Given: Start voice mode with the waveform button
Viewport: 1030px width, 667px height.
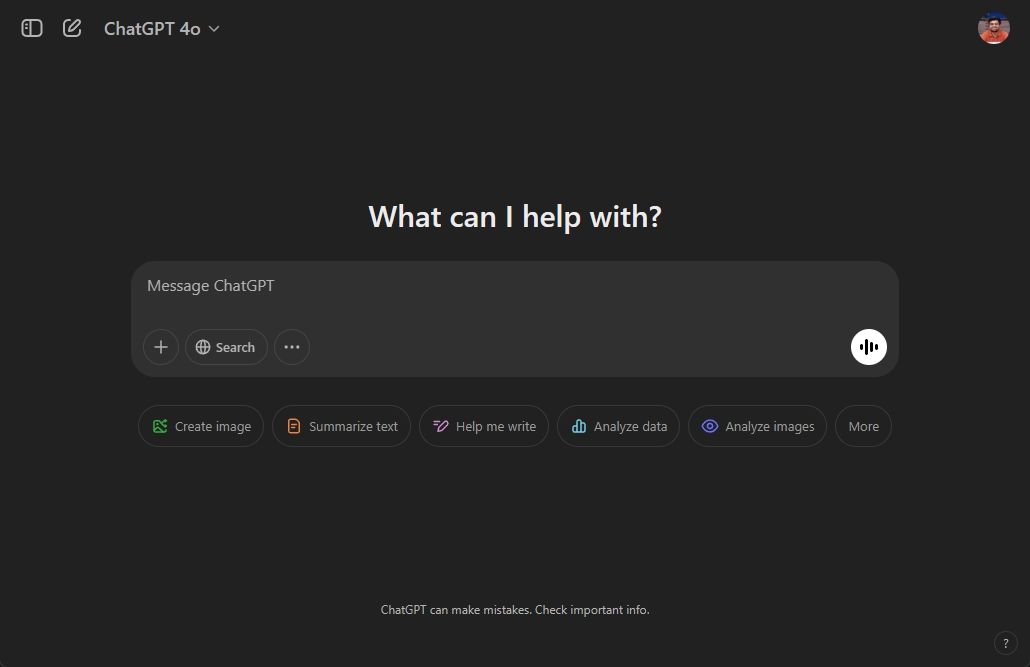Looking at the screenshot, I should [868, 347].
